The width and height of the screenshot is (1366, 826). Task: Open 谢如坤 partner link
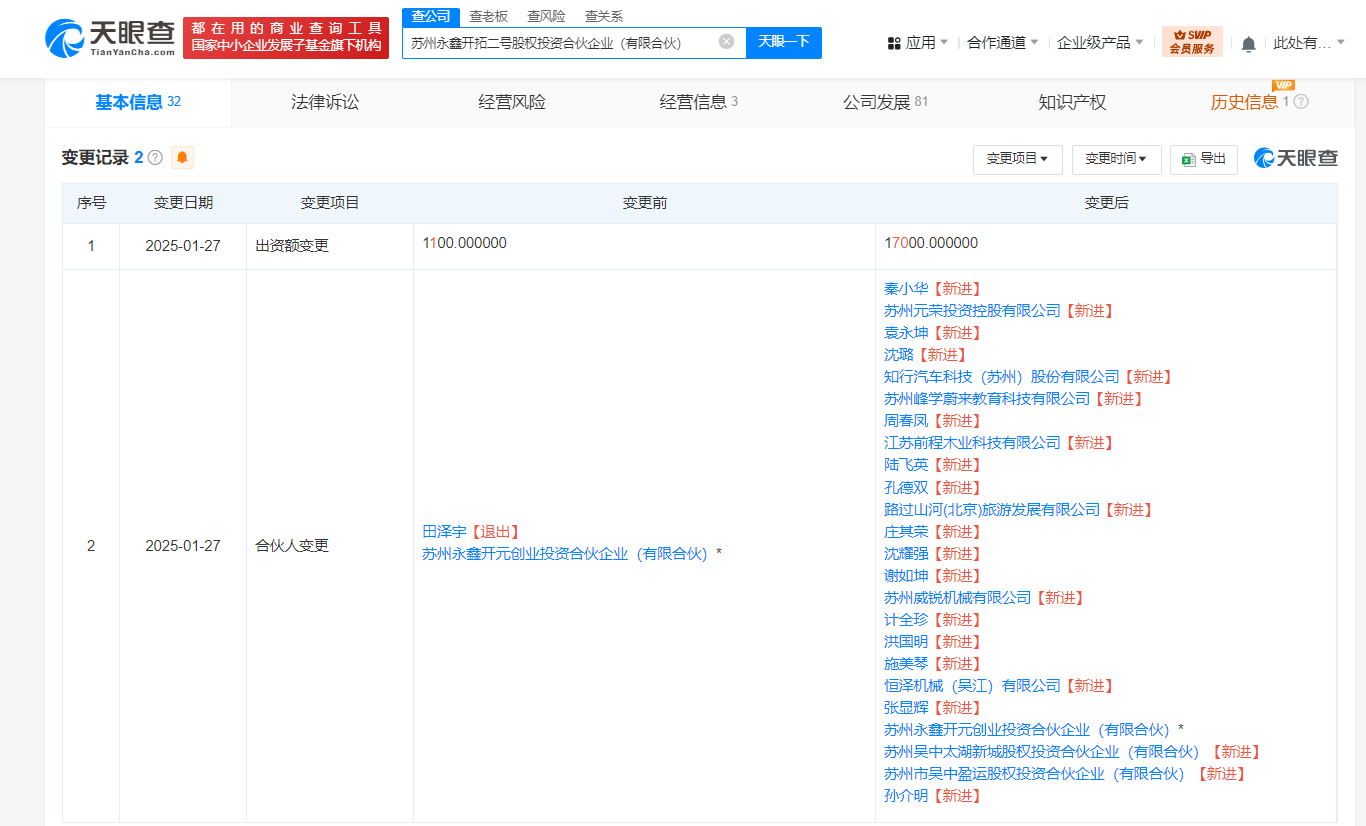tap(906, 576)
